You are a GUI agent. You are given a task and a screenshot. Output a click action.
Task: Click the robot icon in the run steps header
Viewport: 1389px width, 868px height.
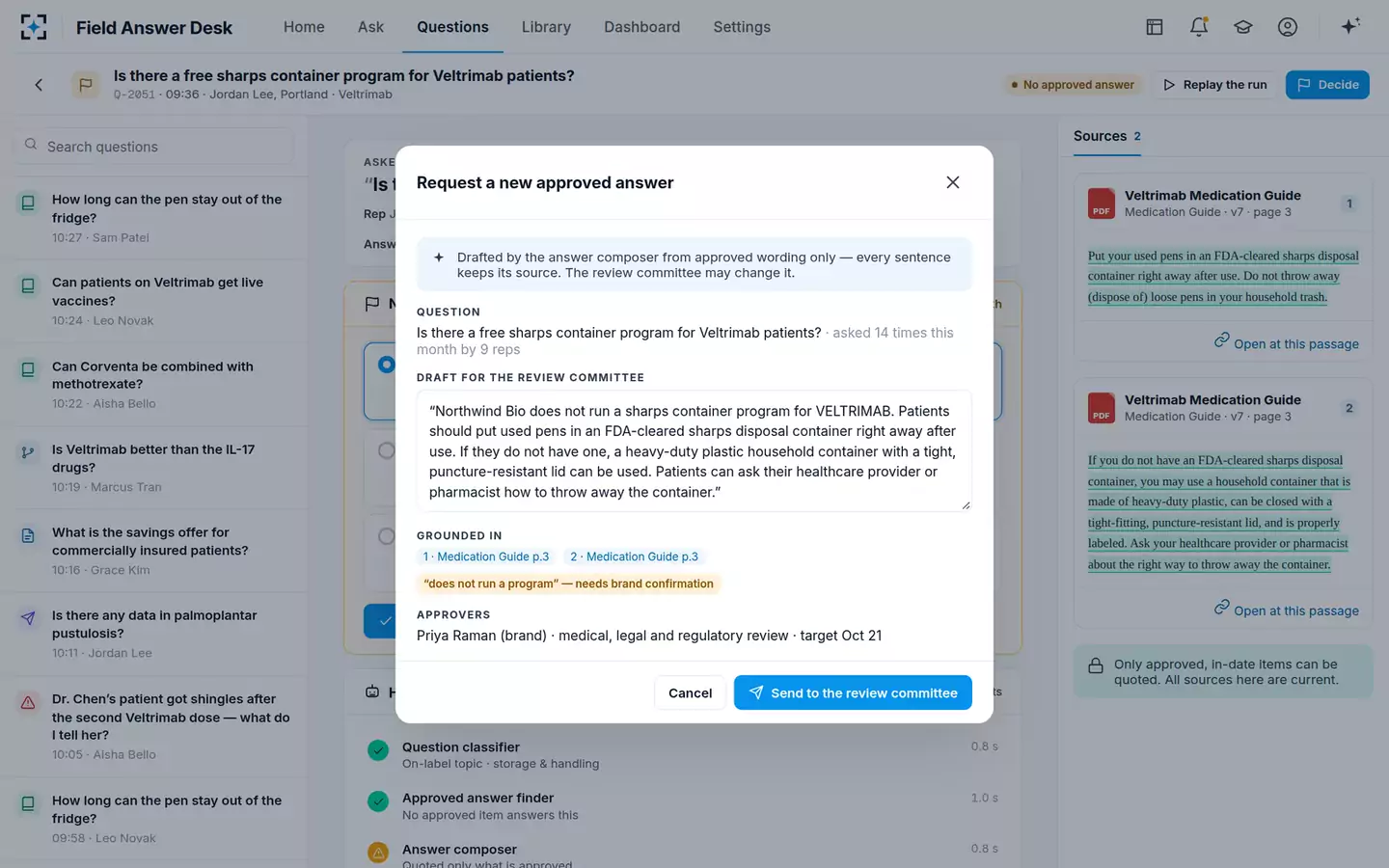(x=372, y=692)
